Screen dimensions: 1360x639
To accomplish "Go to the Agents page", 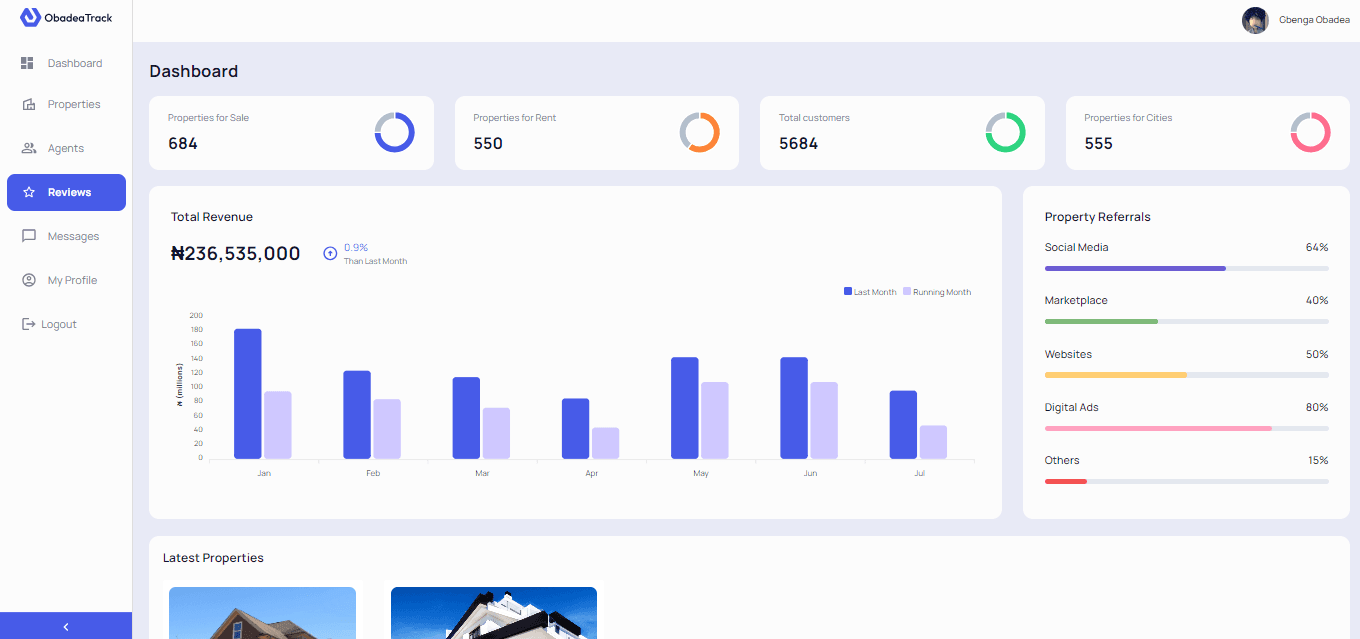I will pyautogui.click(x=66, y=148).
